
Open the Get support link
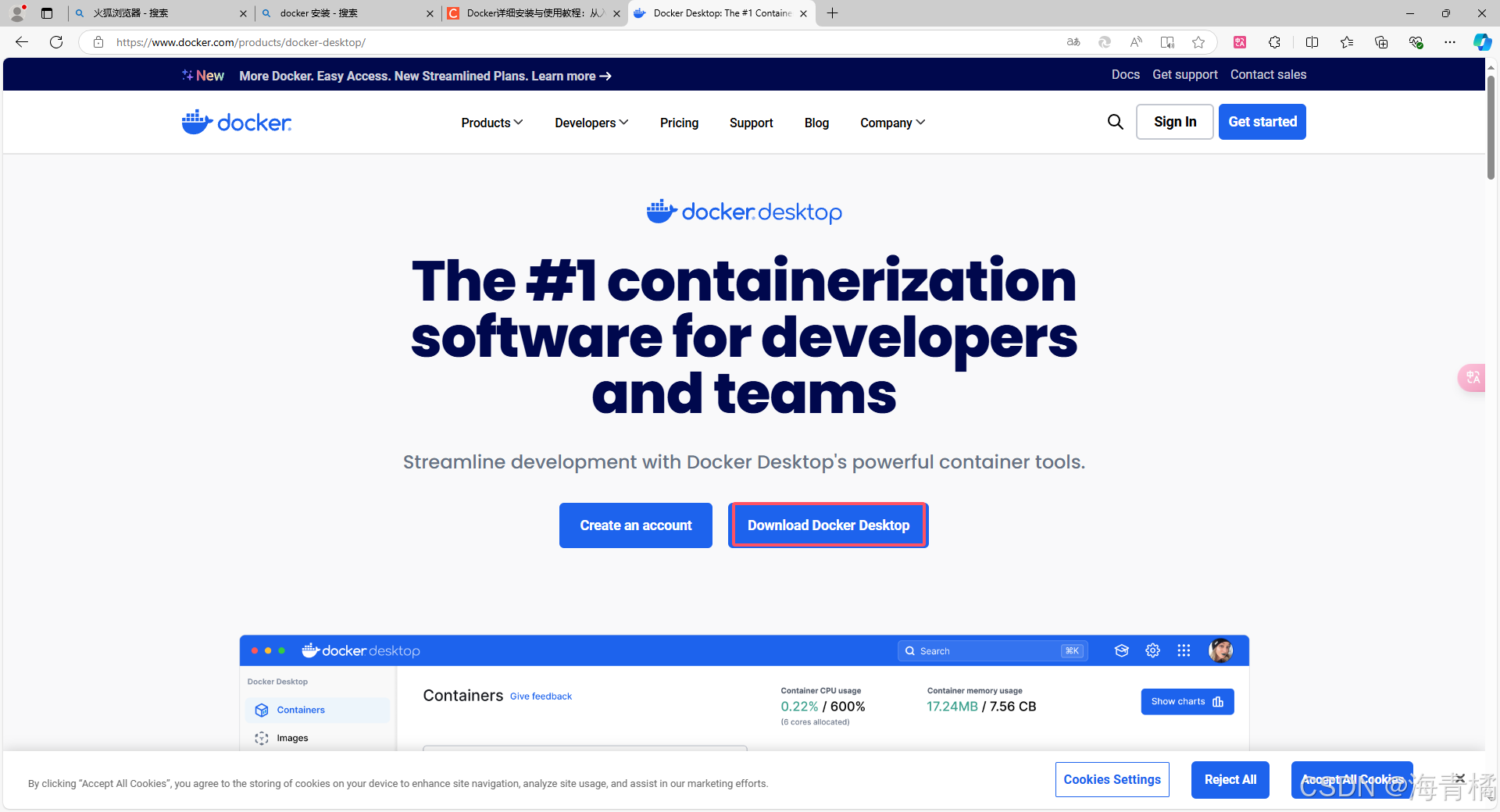point(1184,74)
